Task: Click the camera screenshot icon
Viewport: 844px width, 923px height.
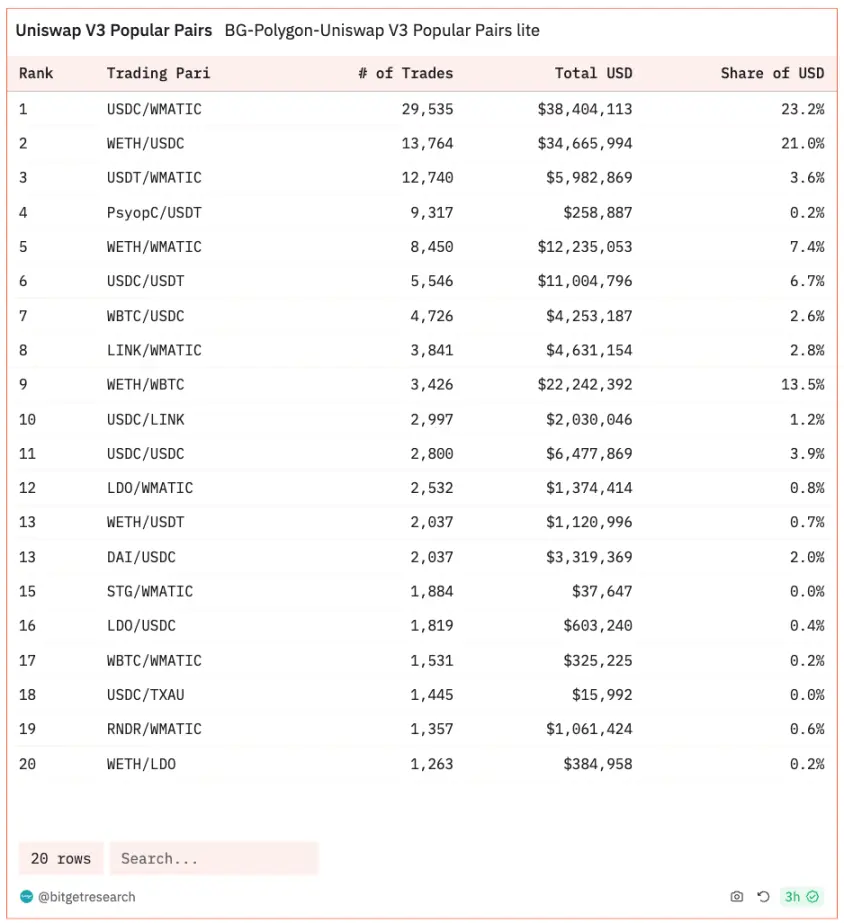Action: (737, 897)
